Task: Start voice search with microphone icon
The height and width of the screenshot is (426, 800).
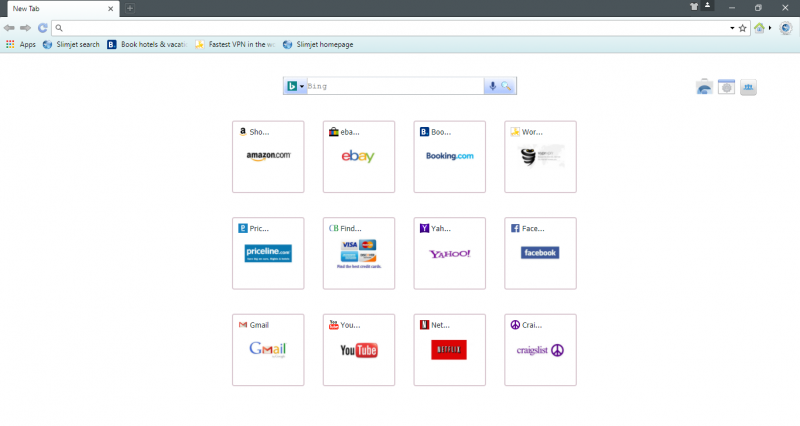Action: (492, 86)
